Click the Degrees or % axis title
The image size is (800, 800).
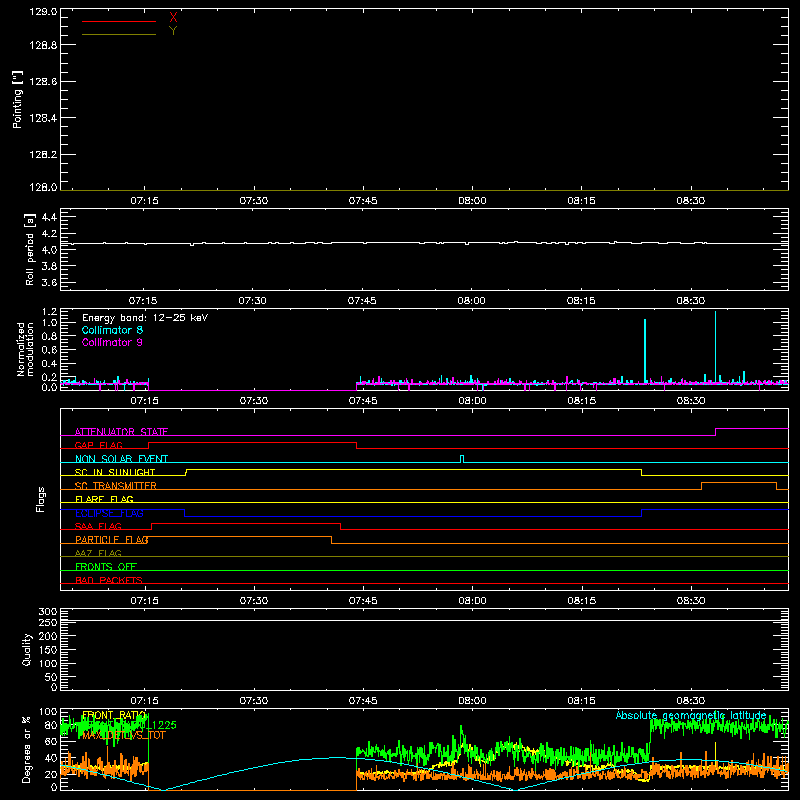26,749
